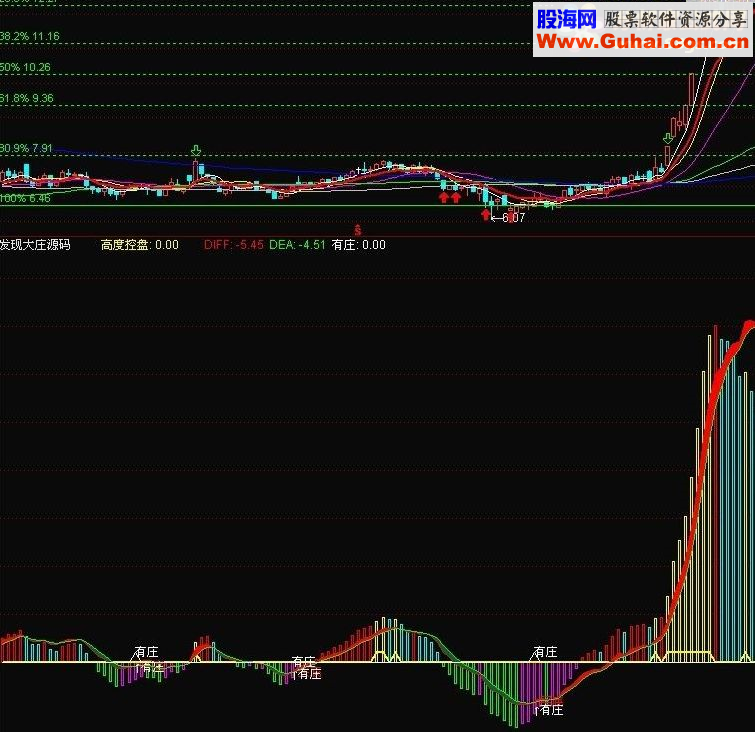This screenshot has height=732, width=755.
Task: Select the 80.9% 7.91 Fibonacci level label
Action: 26,148
